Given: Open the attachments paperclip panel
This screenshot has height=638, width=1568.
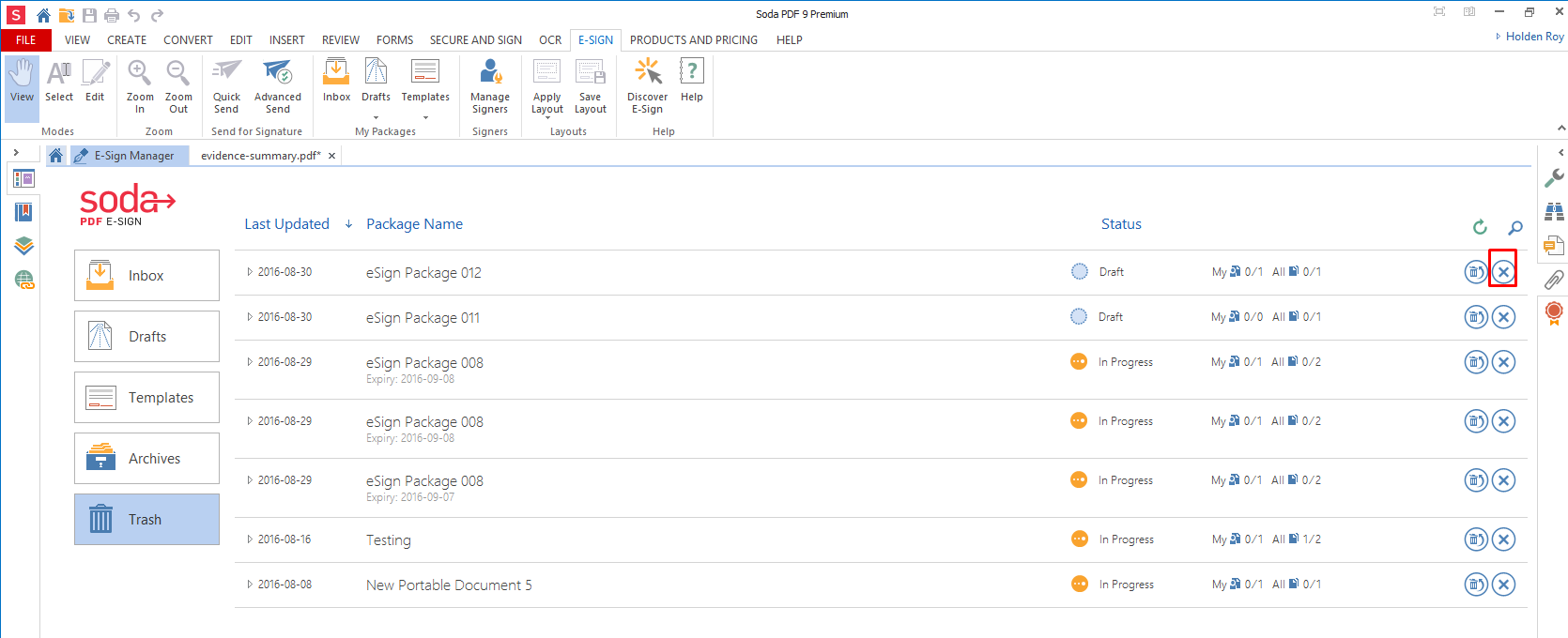Looking at the screenshot, I should click(1554, 279).
